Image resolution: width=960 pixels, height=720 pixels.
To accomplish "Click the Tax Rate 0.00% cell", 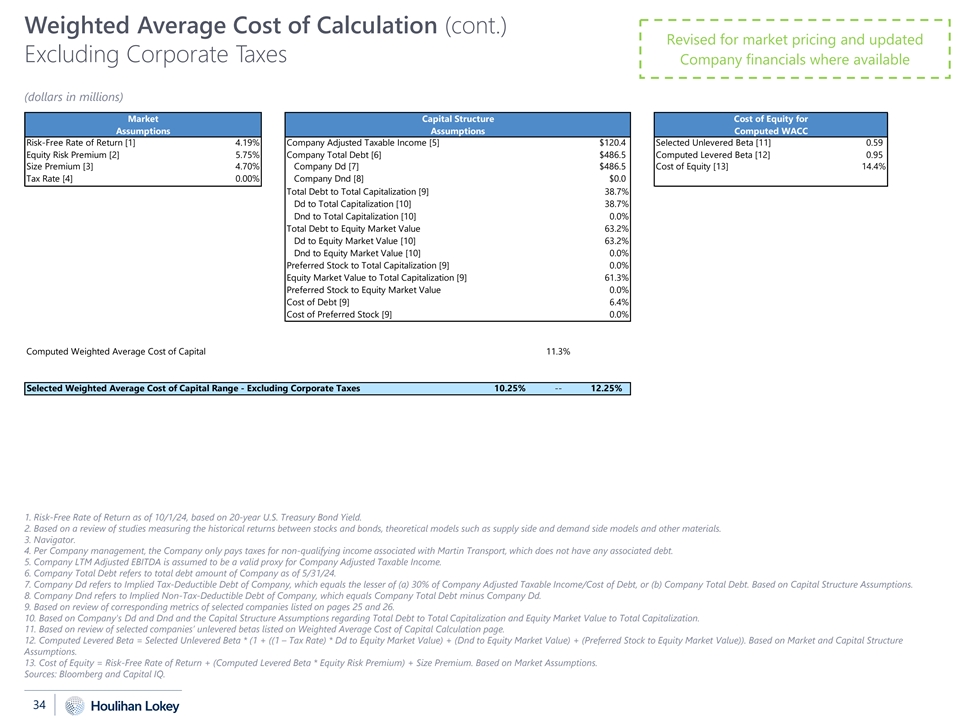I will (x=244, y=180).
